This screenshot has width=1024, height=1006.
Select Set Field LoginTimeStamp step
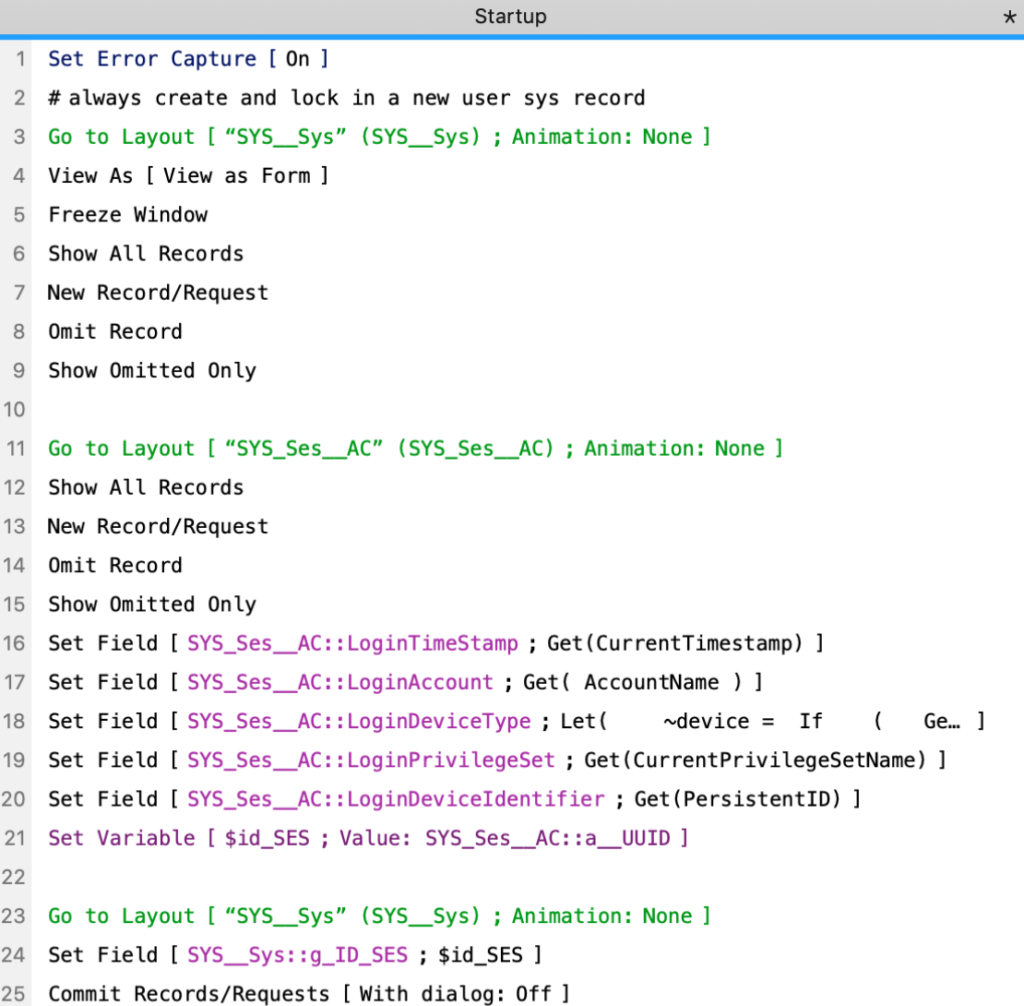[x=436, y=643]
